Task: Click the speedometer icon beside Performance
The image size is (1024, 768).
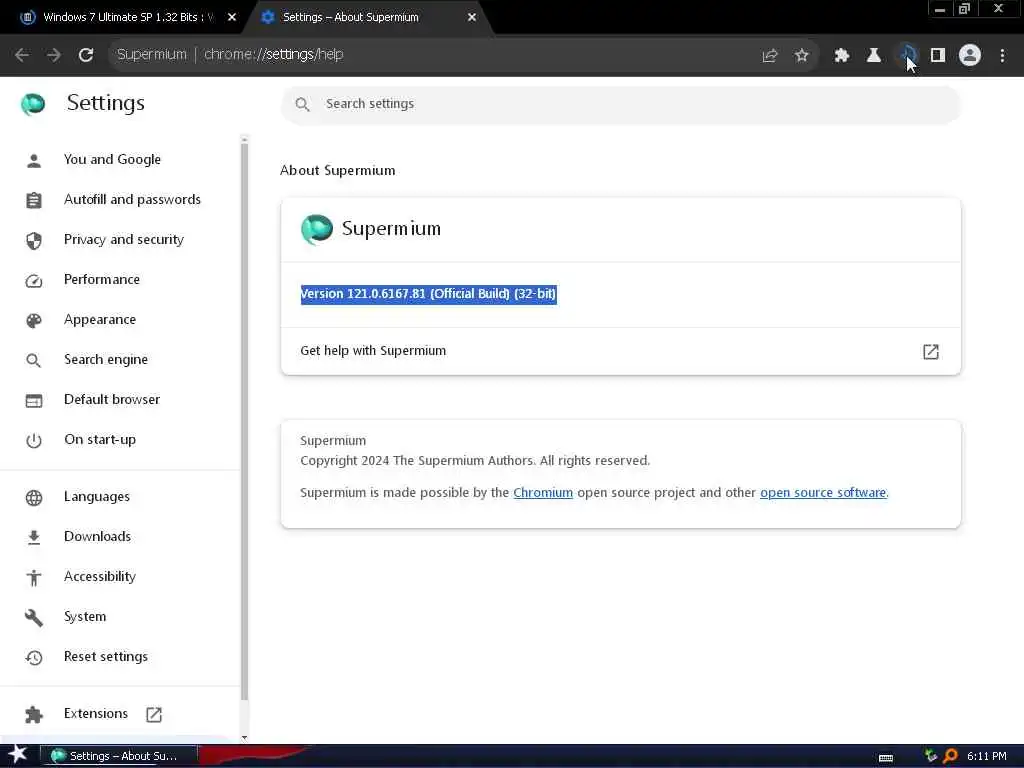Action: (x=34, y=281)
